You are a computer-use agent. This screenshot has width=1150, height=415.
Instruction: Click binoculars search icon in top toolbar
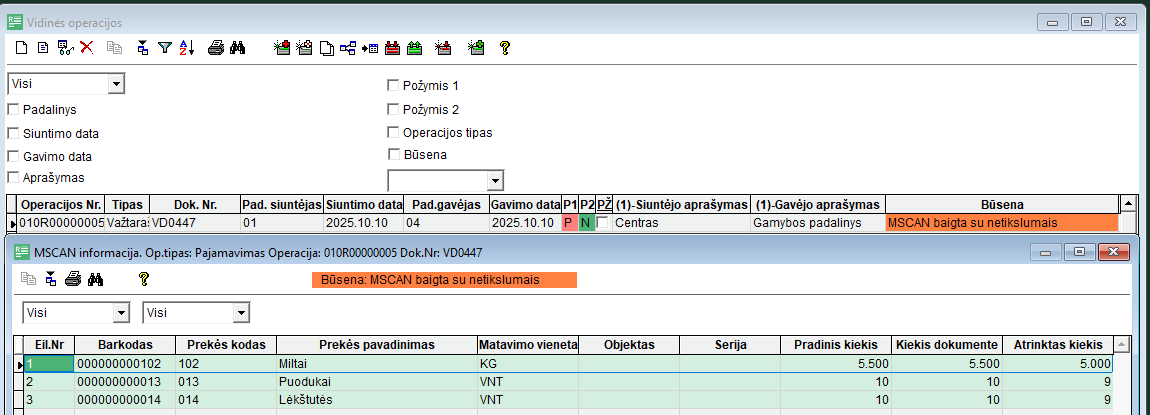tap(237, 47)
